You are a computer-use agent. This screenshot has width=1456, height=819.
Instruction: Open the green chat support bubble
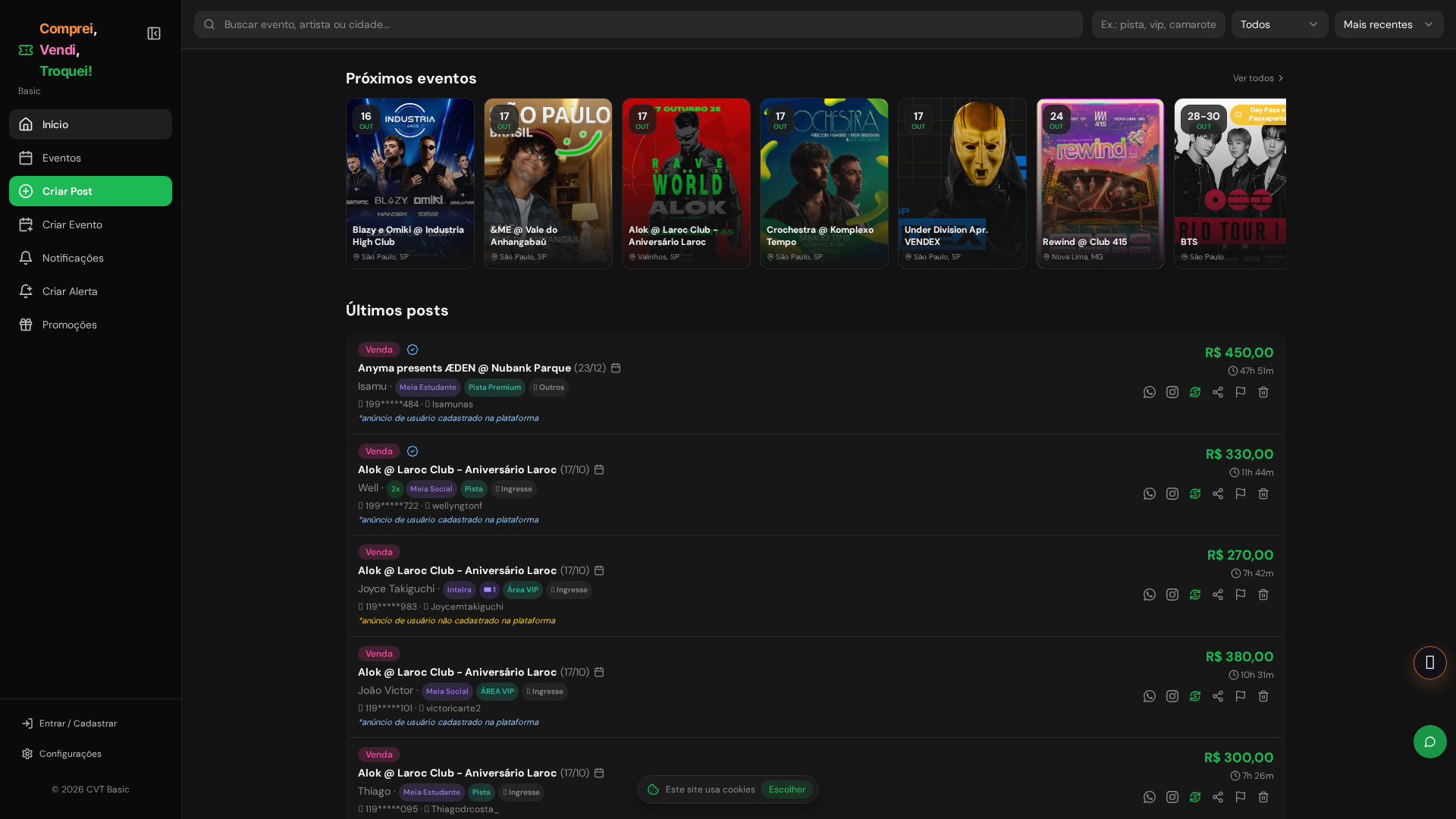(x=1430, y=742)
